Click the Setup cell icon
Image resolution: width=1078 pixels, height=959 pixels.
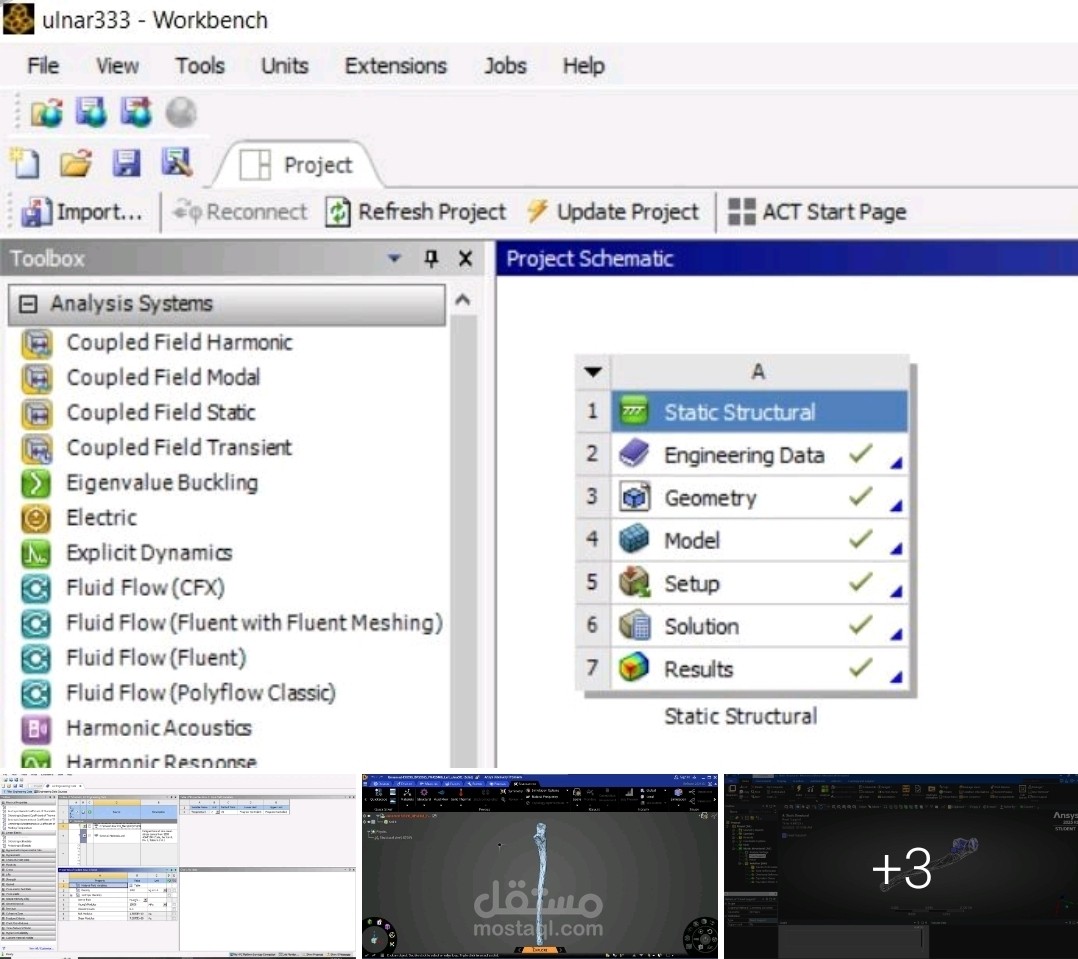pos(634,582)
